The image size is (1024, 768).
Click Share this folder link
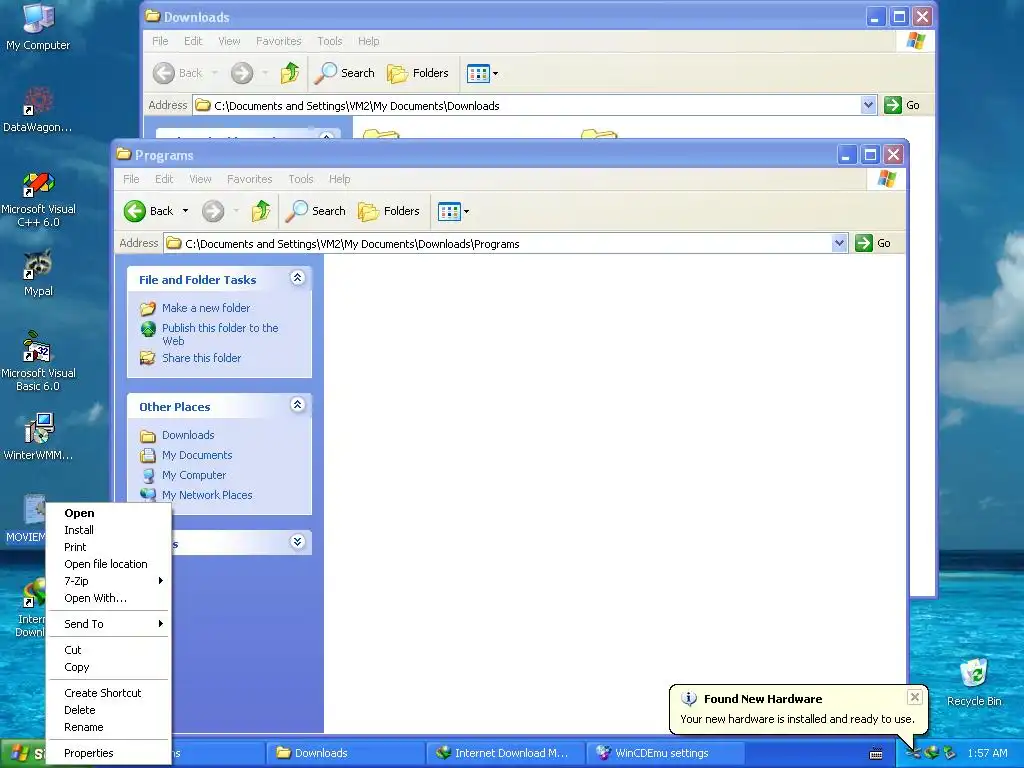[x=201, y=358]
